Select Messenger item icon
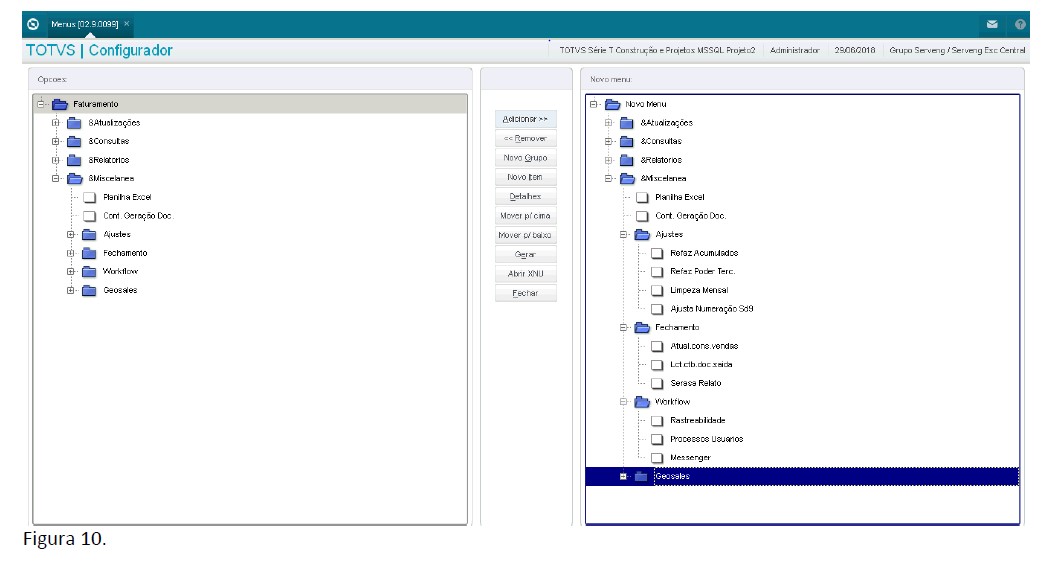 click(657, 458)
